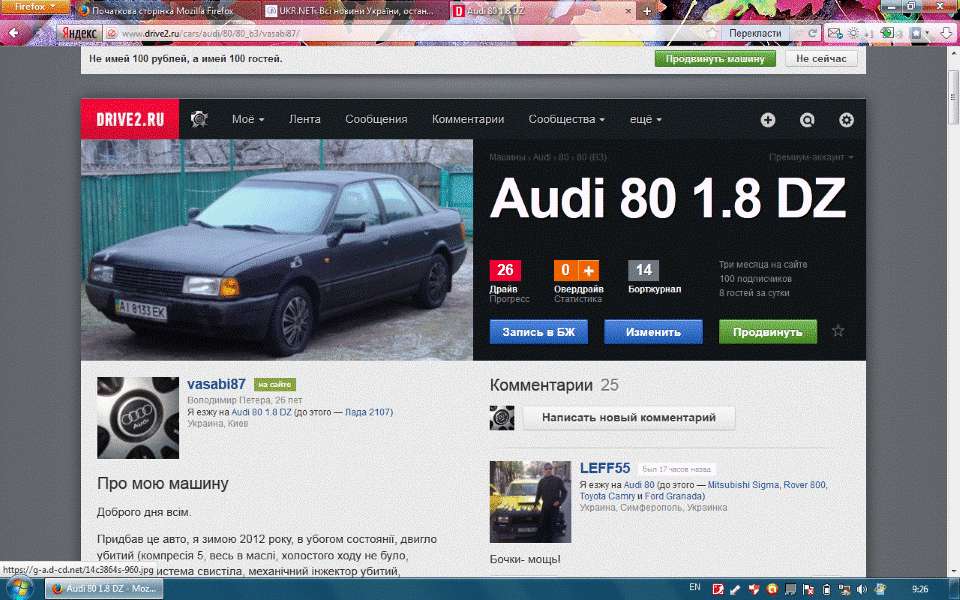Click the bookmark star in address bar
Screen dimensions: 960x600
(x=711, y=33)
